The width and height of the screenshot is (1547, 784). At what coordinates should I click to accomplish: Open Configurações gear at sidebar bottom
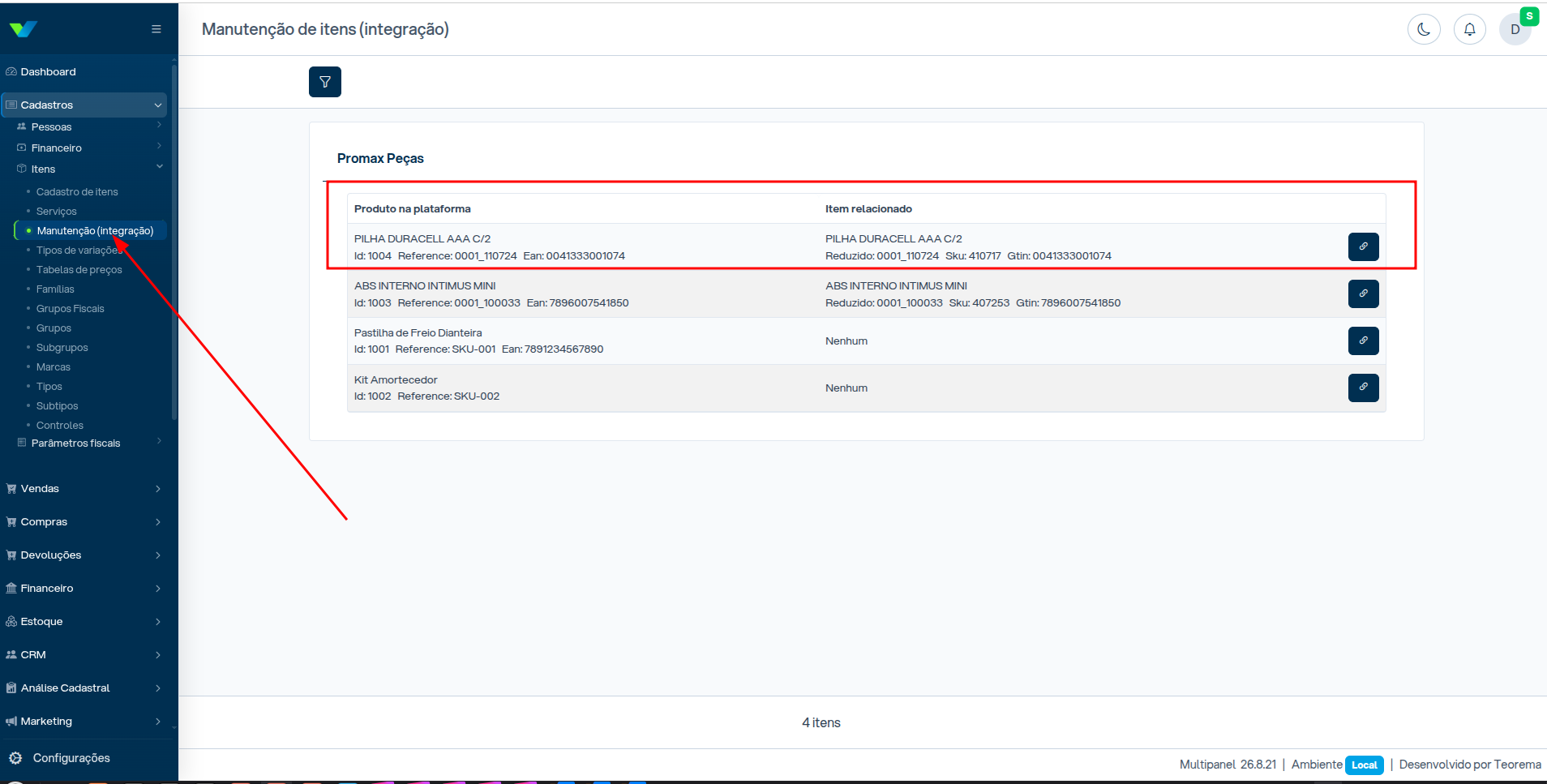tap(60, 758)
